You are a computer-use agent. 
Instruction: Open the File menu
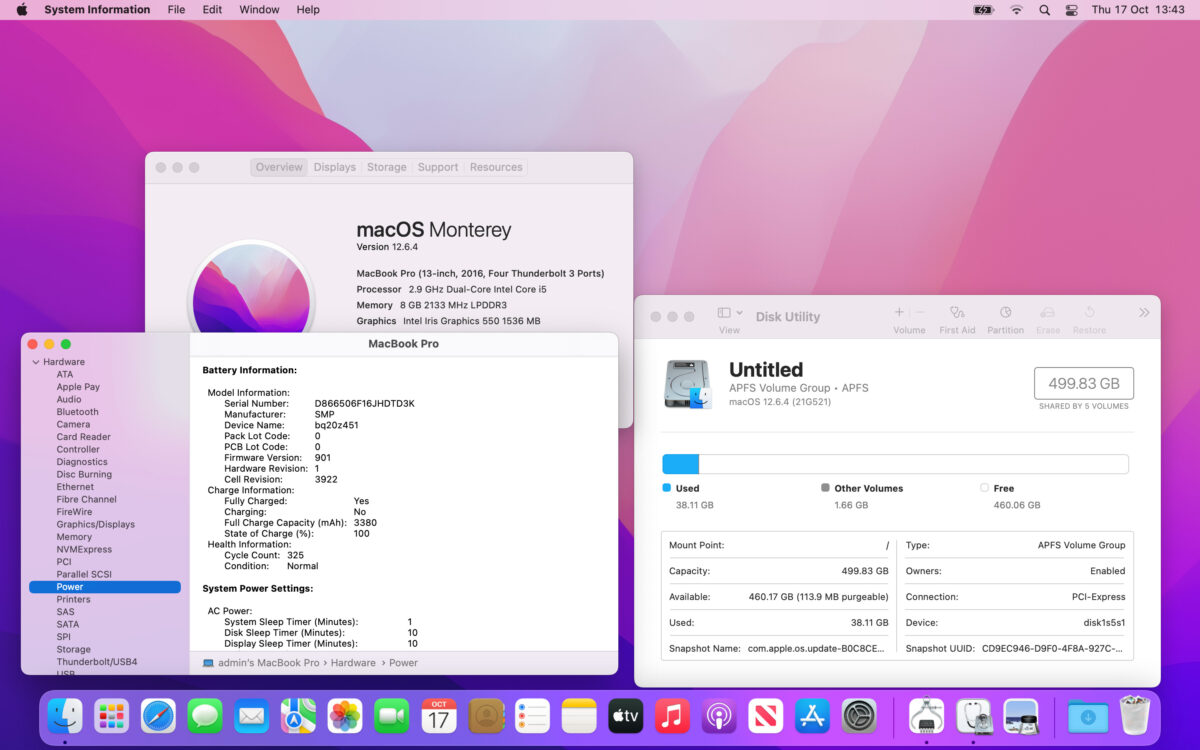pos(176,10)
